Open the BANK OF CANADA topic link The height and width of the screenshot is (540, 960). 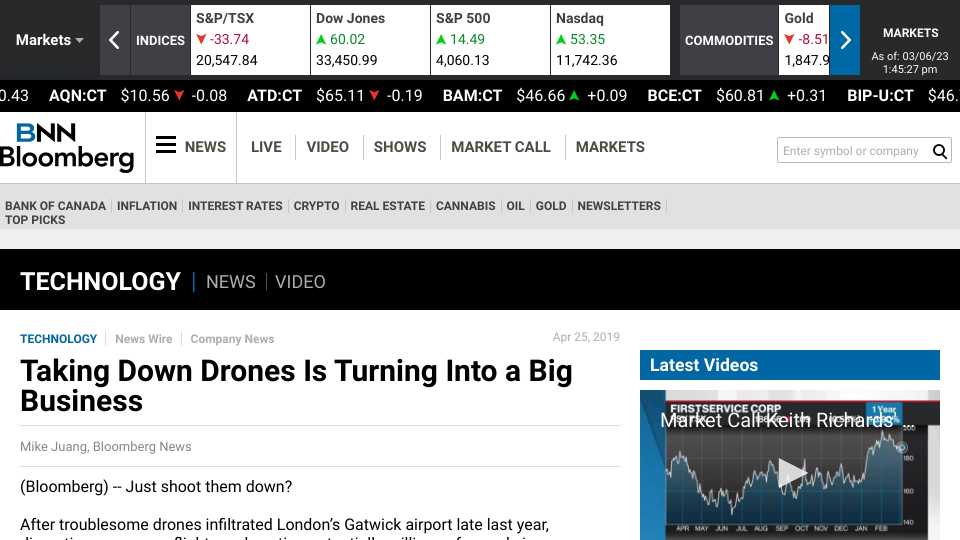point(56,206)
